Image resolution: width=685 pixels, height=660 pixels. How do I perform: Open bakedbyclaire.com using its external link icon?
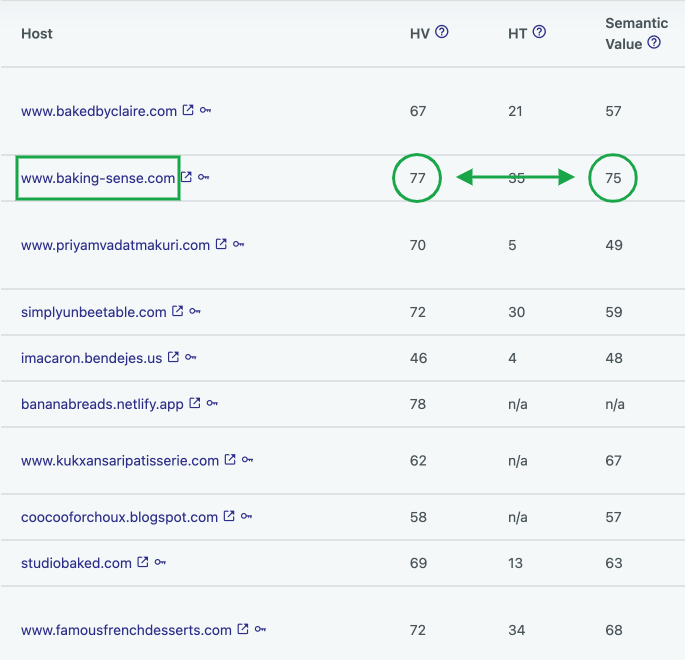(188, 110)
